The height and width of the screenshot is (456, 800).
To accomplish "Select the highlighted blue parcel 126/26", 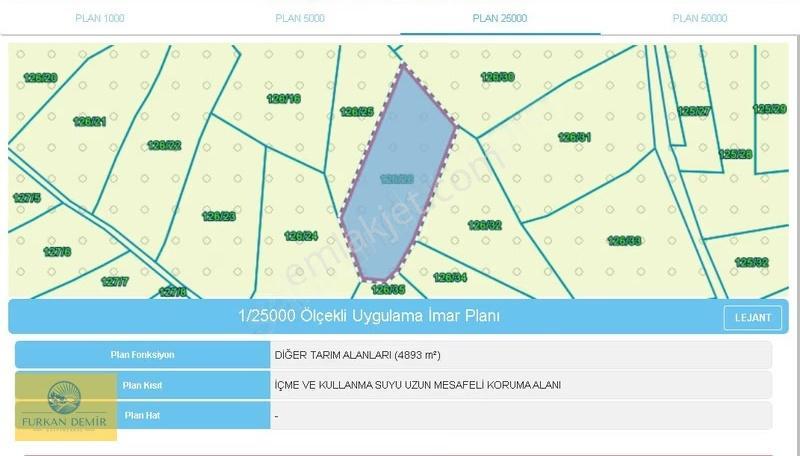I will (x=397, y=173).
